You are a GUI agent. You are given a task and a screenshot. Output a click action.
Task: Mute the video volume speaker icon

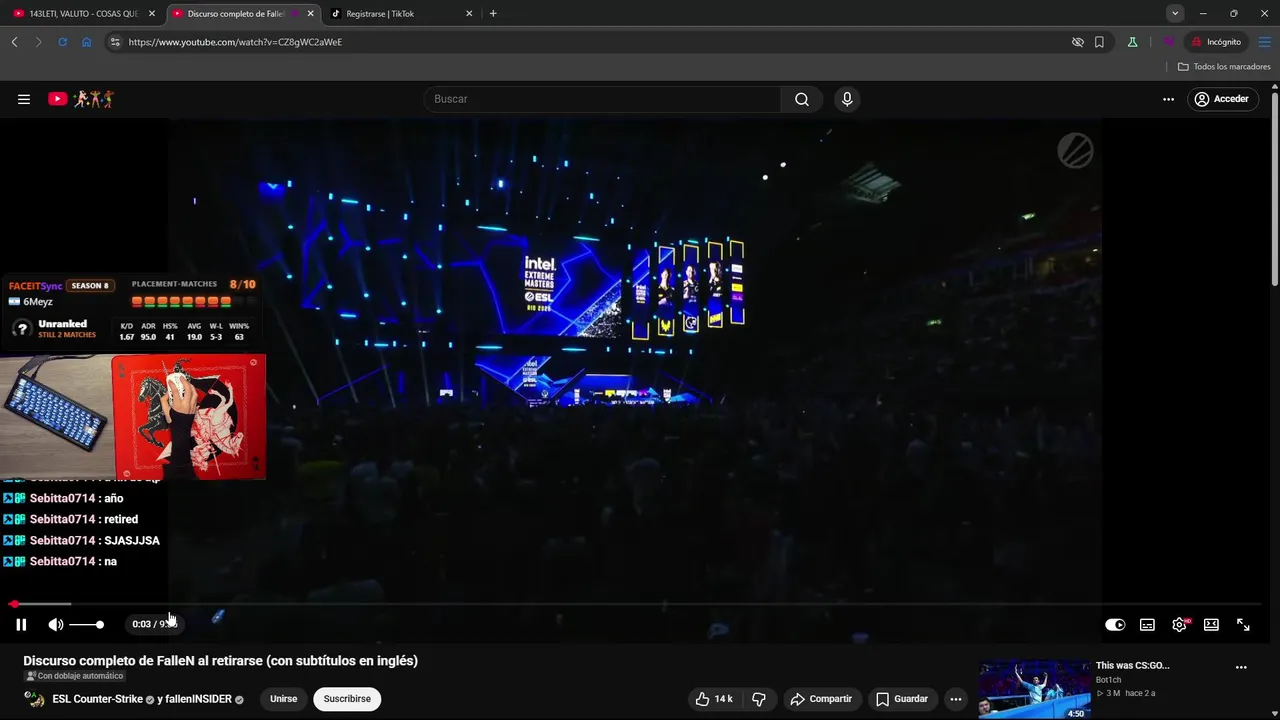(56, 625)
